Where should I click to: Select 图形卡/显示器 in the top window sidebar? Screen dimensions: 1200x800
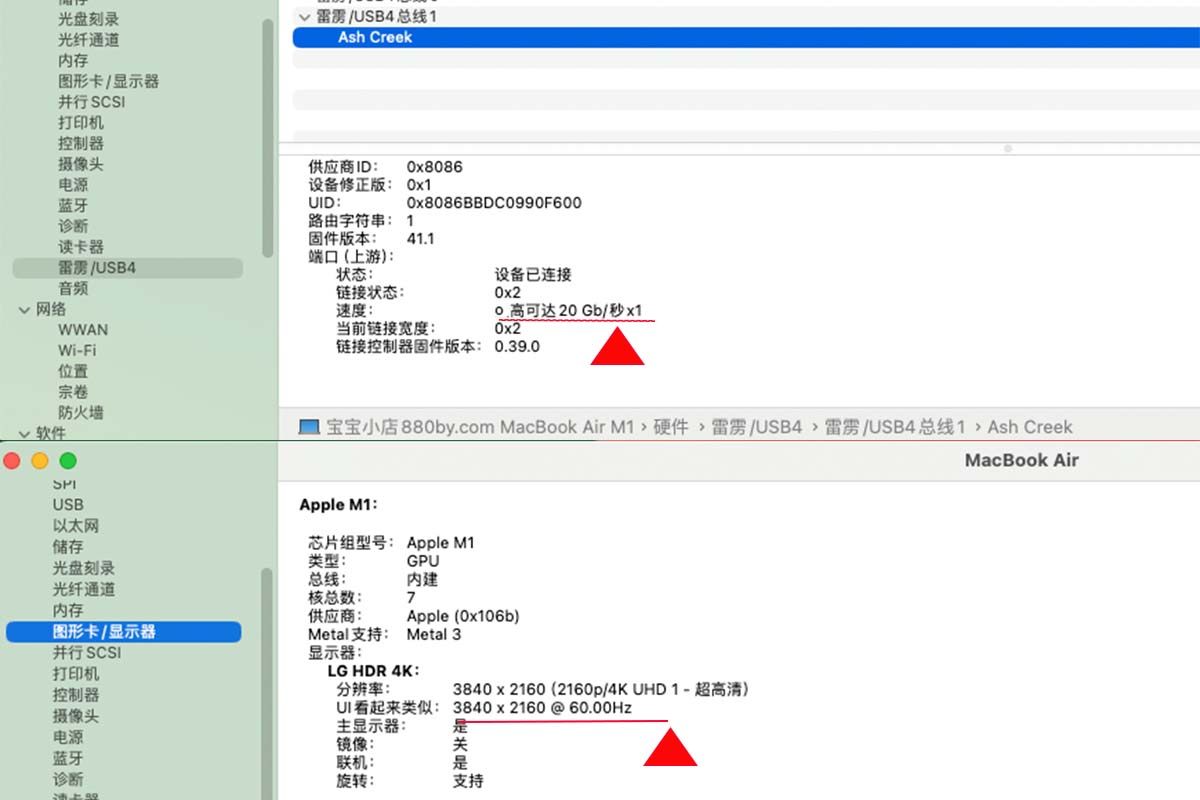pyautogui.click(x=109, y=81)
